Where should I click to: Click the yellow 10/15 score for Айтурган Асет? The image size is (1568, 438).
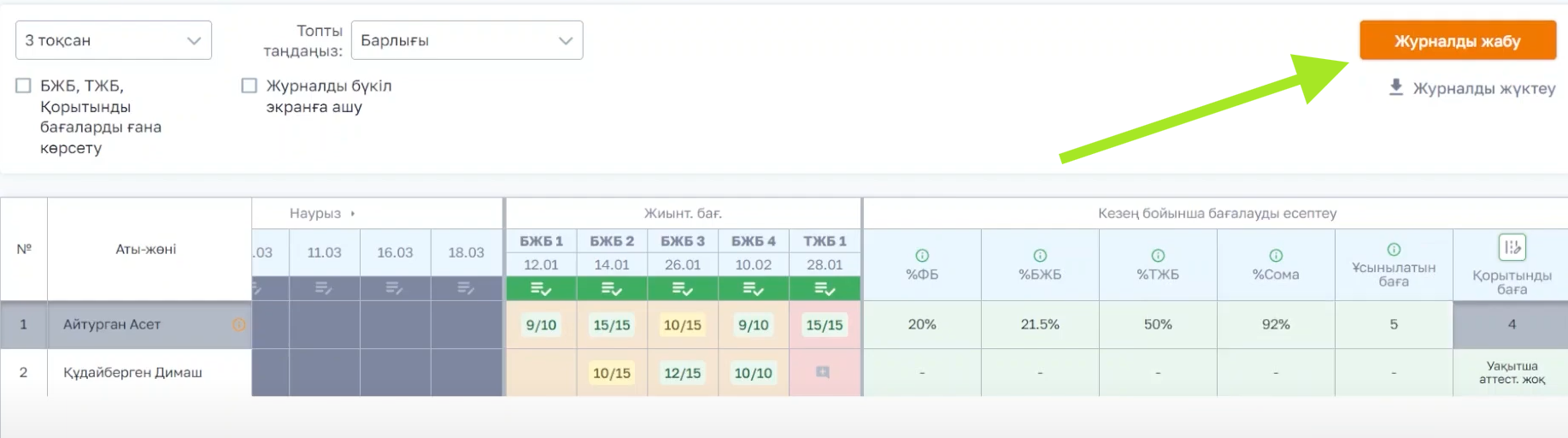click(682, 325)
